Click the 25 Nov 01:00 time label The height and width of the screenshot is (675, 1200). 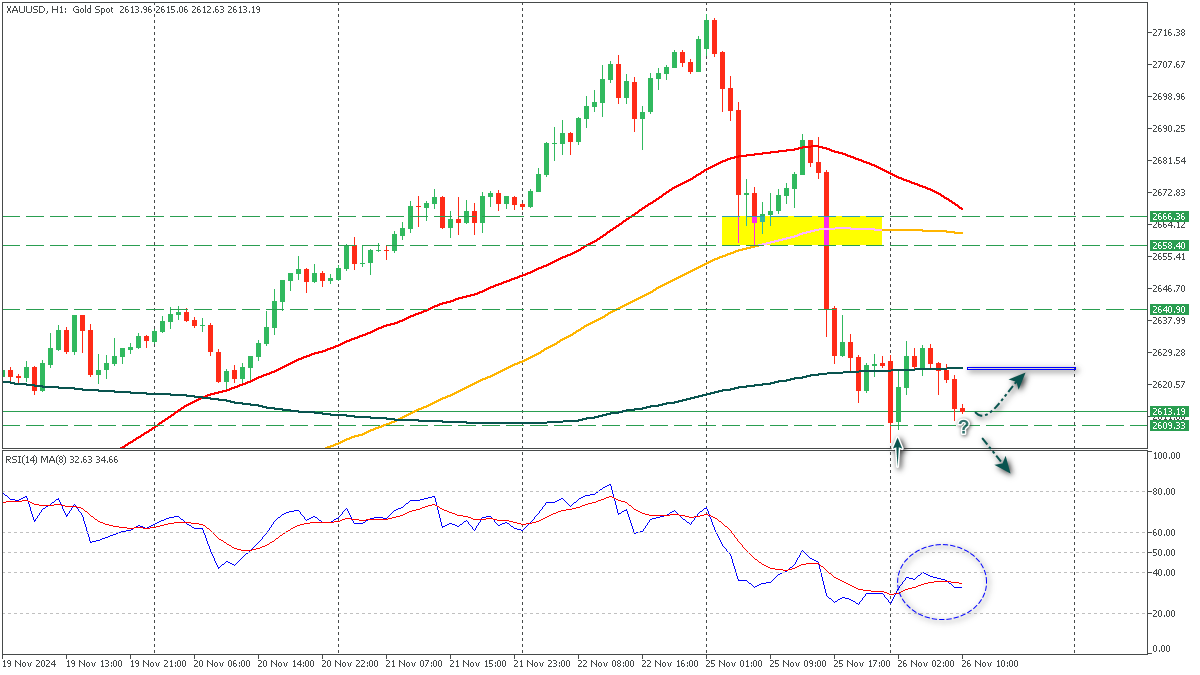coord(734,663)
